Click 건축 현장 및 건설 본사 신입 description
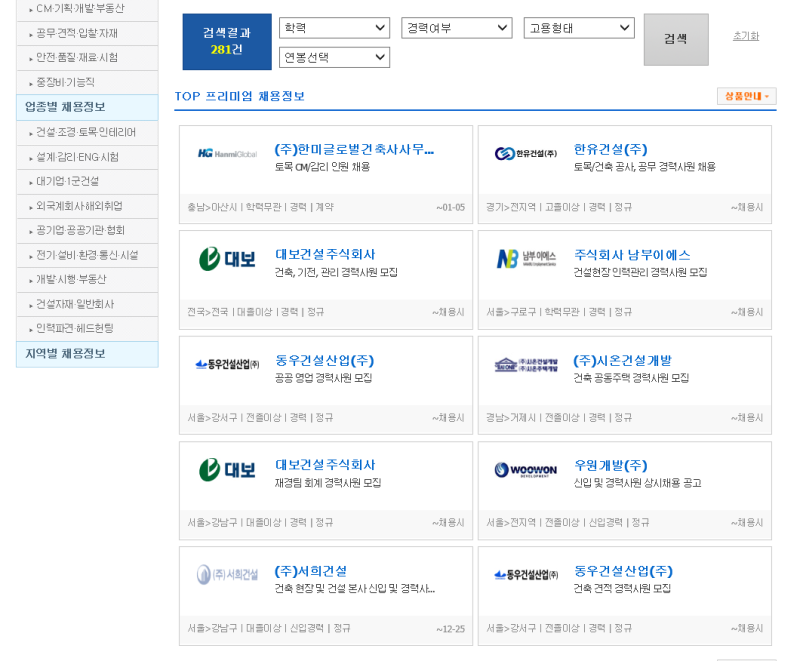 (x=355, y=589)
